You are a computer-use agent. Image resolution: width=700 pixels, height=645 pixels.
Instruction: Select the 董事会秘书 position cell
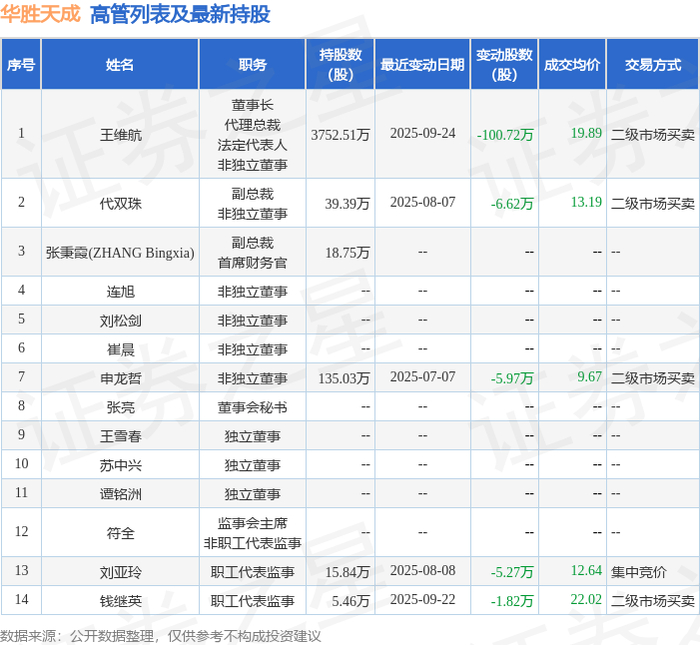pos(252,407)
